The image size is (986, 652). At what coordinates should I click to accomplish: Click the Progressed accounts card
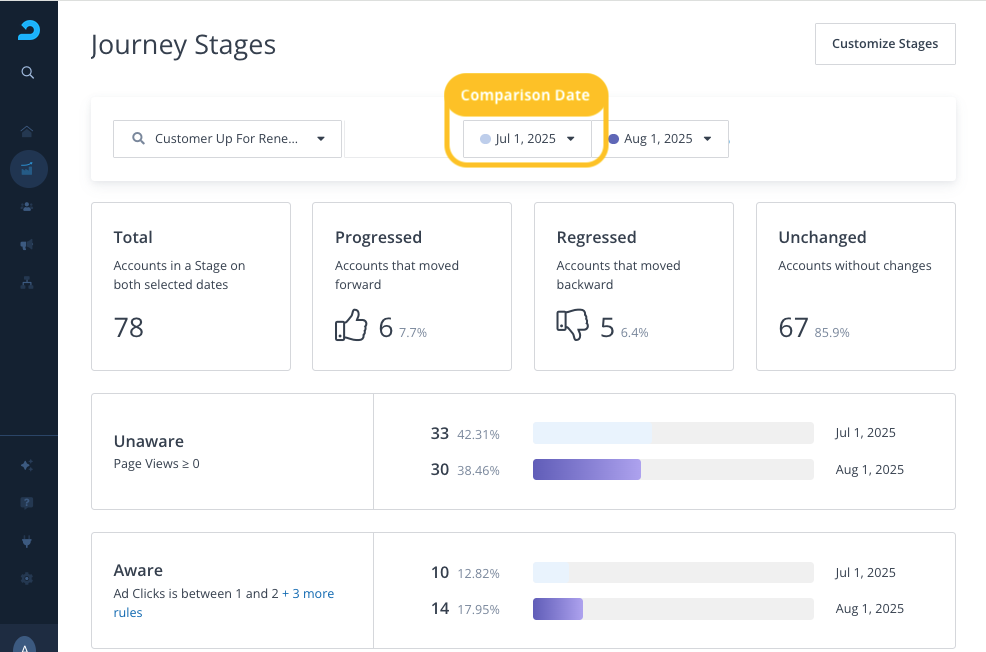pyautogui.click(x=411, y=286)
